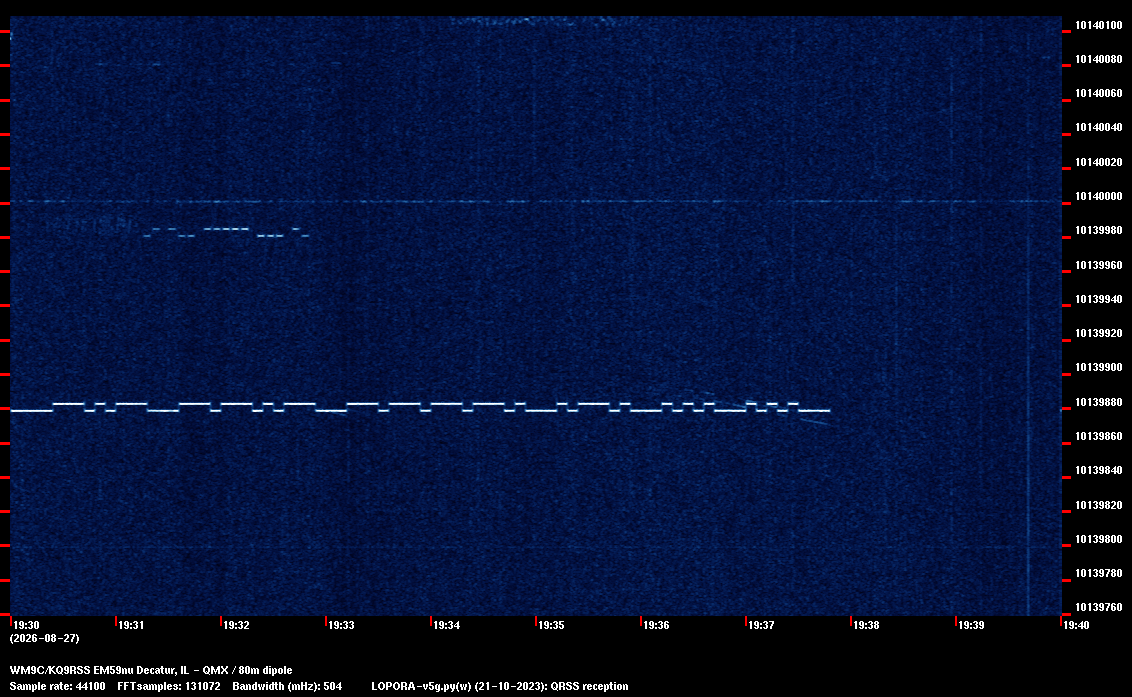Click the 10139780 frequency label
The width and height of the screenshot is (1132, 697).
coord(1098,573)
